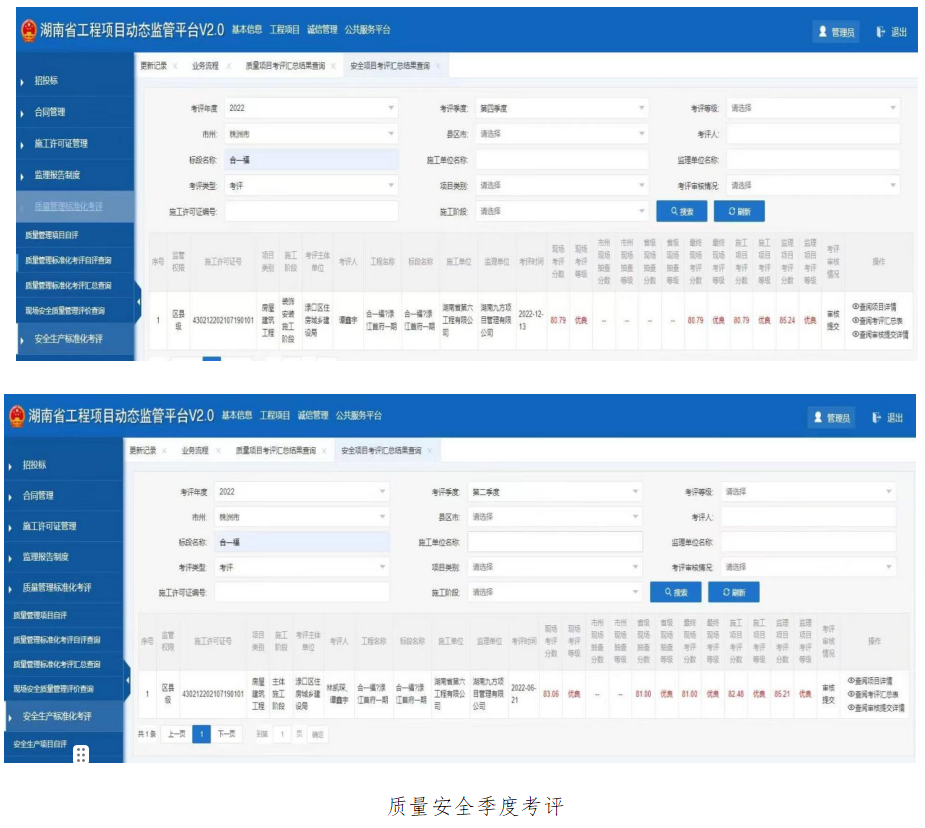This screenshot has height=828, width=925.
Task: Open 考评年度 2022 dropdown in upper screenshot
Action: (310, 108)
